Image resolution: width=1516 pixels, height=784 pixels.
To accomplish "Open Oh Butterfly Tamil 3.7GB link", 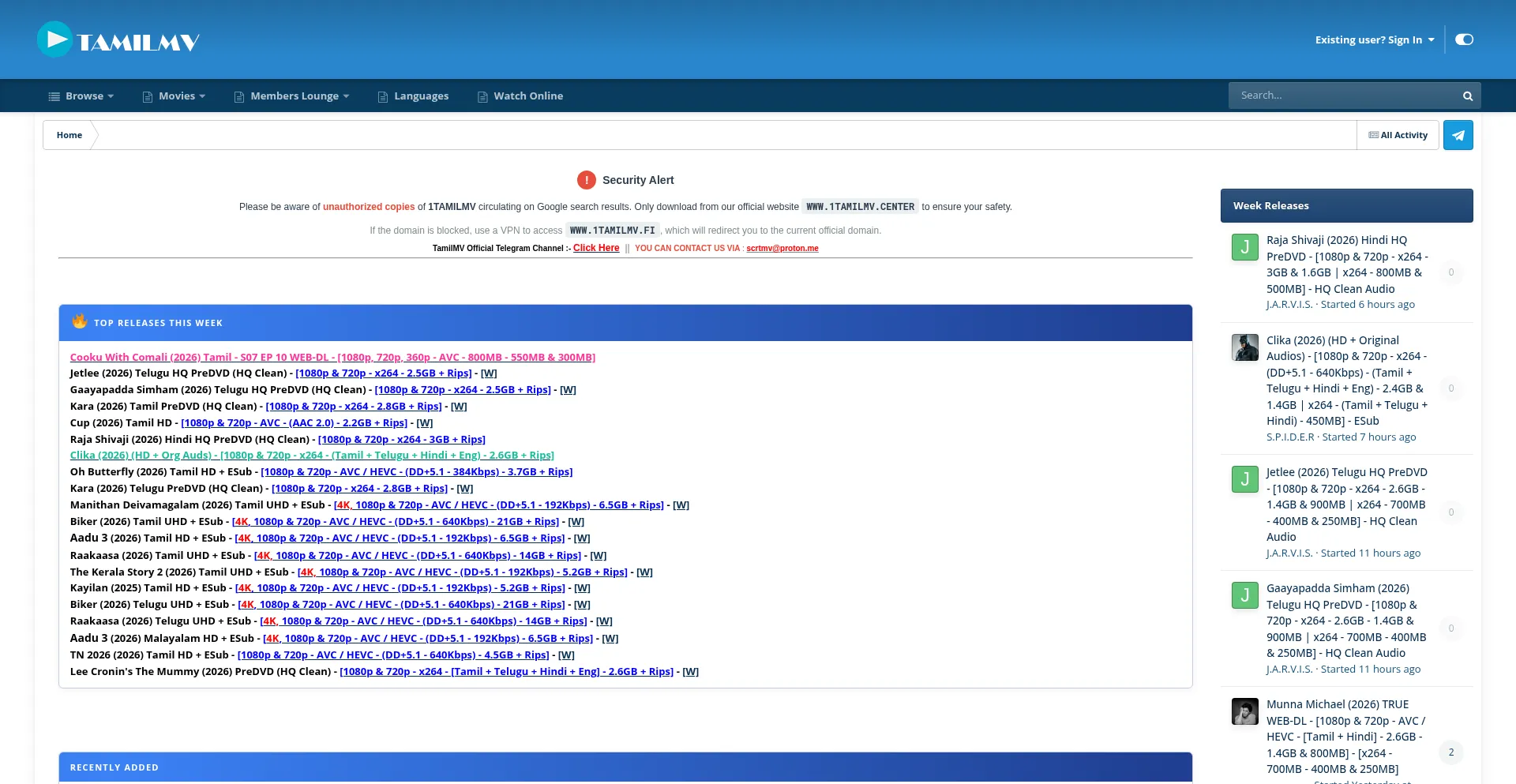I will point(417,472).
